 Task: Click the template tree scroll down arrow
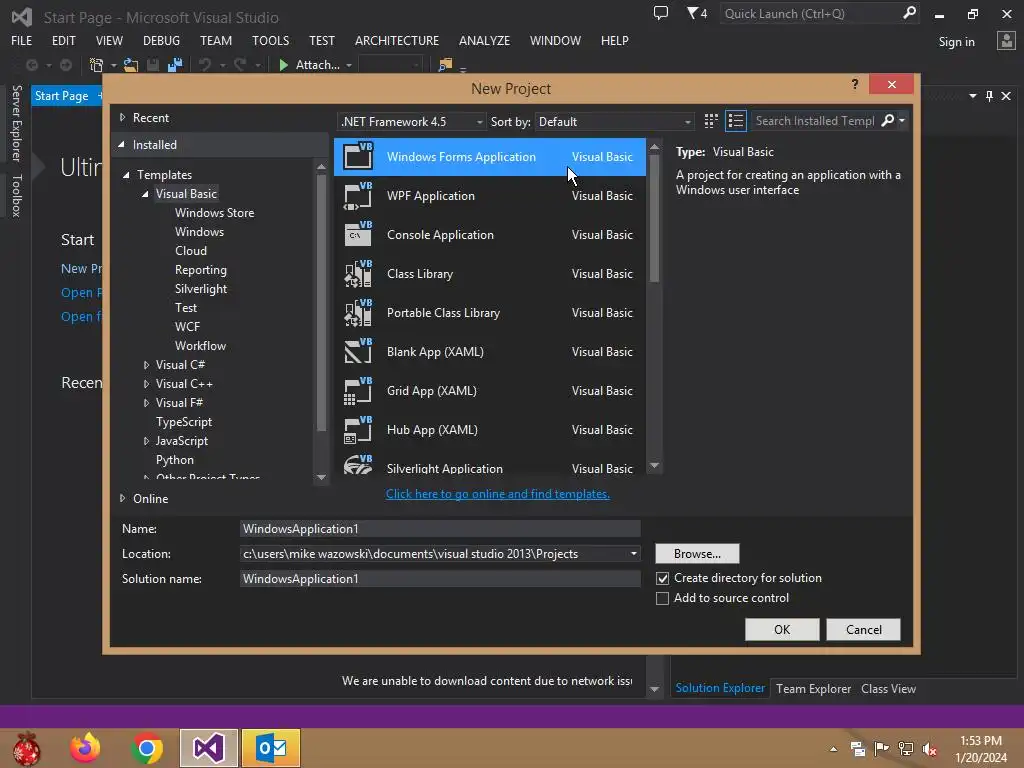click(321, 477)
